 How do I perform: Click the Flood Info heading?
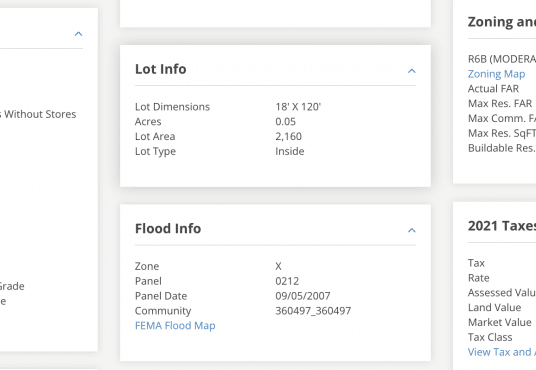168,228
